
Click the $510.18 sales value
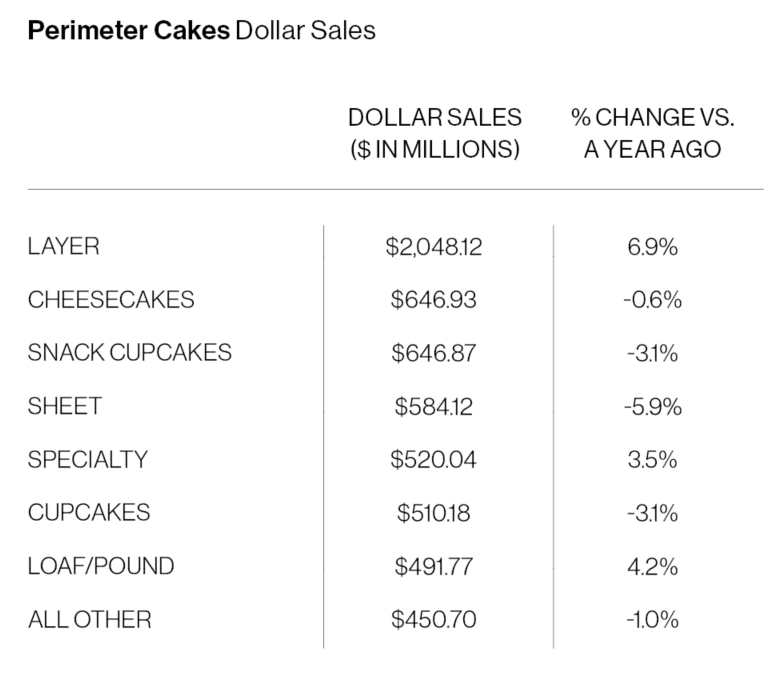(434, 513)
